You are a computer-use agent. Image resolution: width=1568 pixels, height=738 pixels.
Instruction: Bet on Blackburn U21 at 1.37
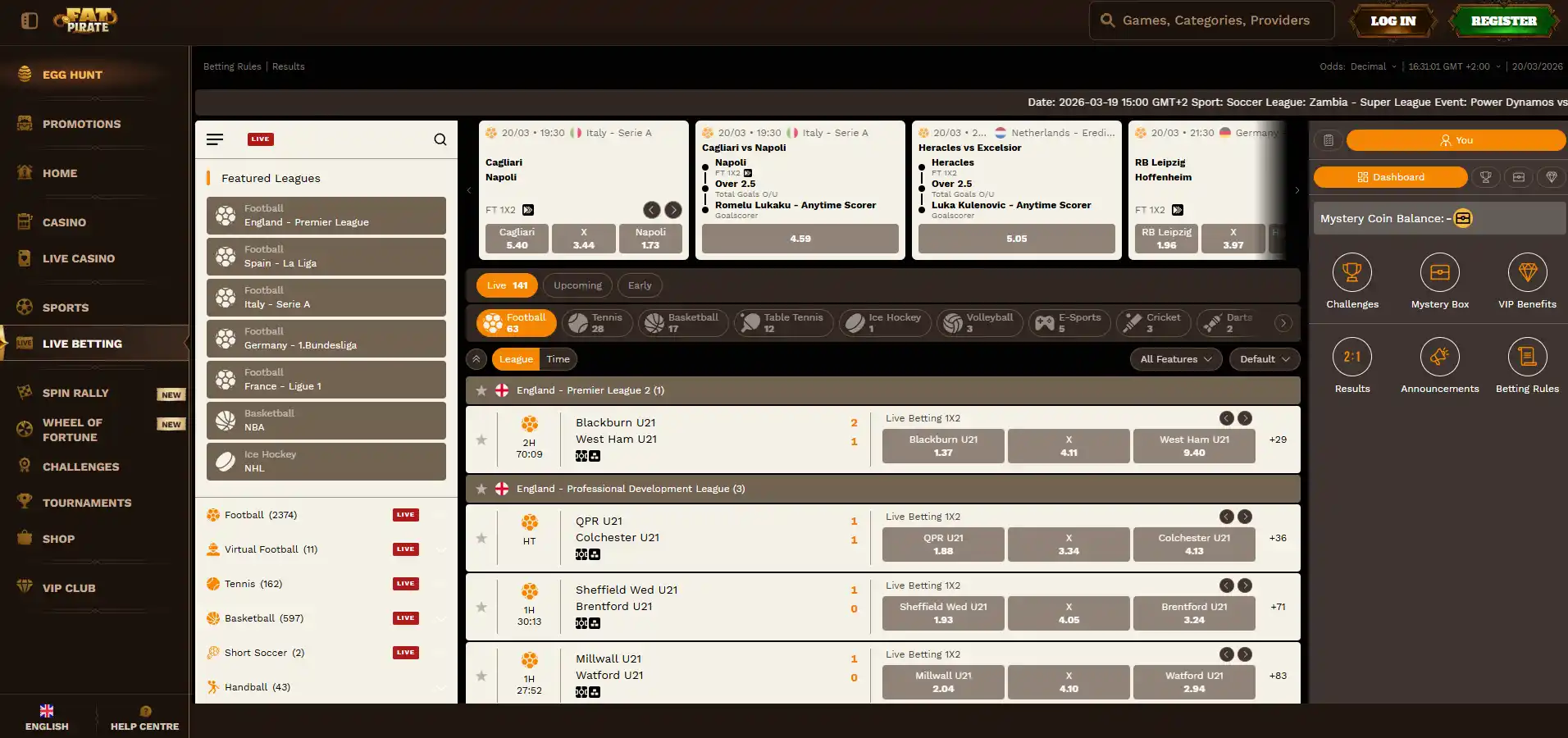pyautogui.click(x=943, y=446)
